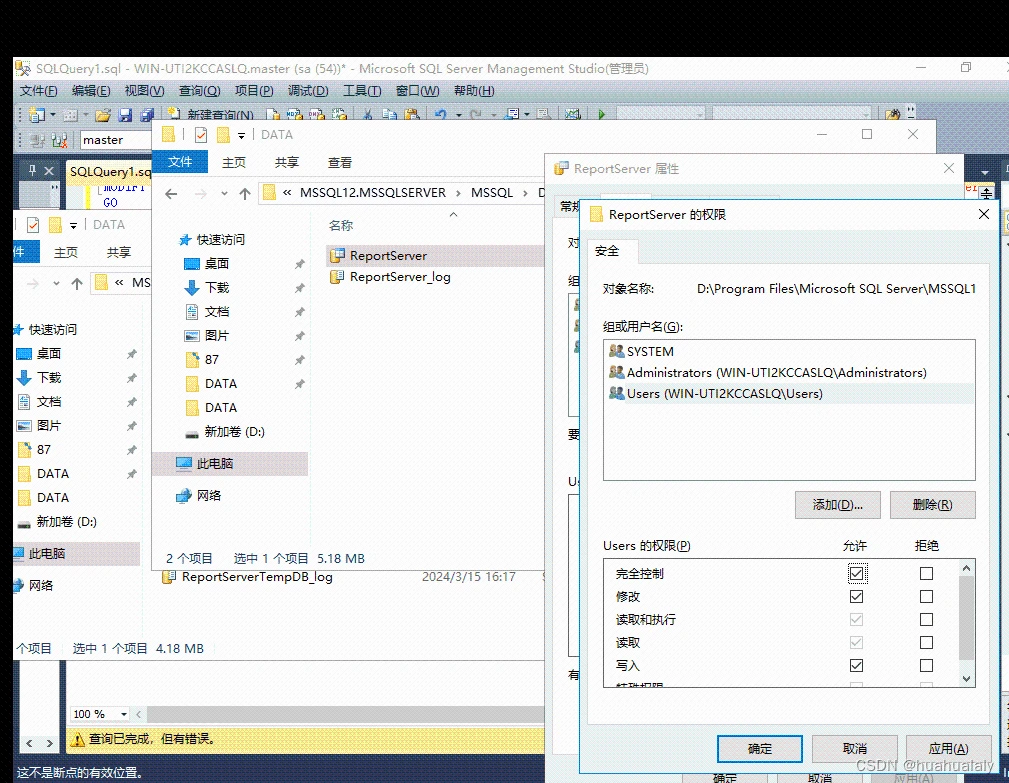Click the New Query button in SSMS toolbar
Image resolution: width=1009 pixels, height=783 pixels.
tap(210, 115)
